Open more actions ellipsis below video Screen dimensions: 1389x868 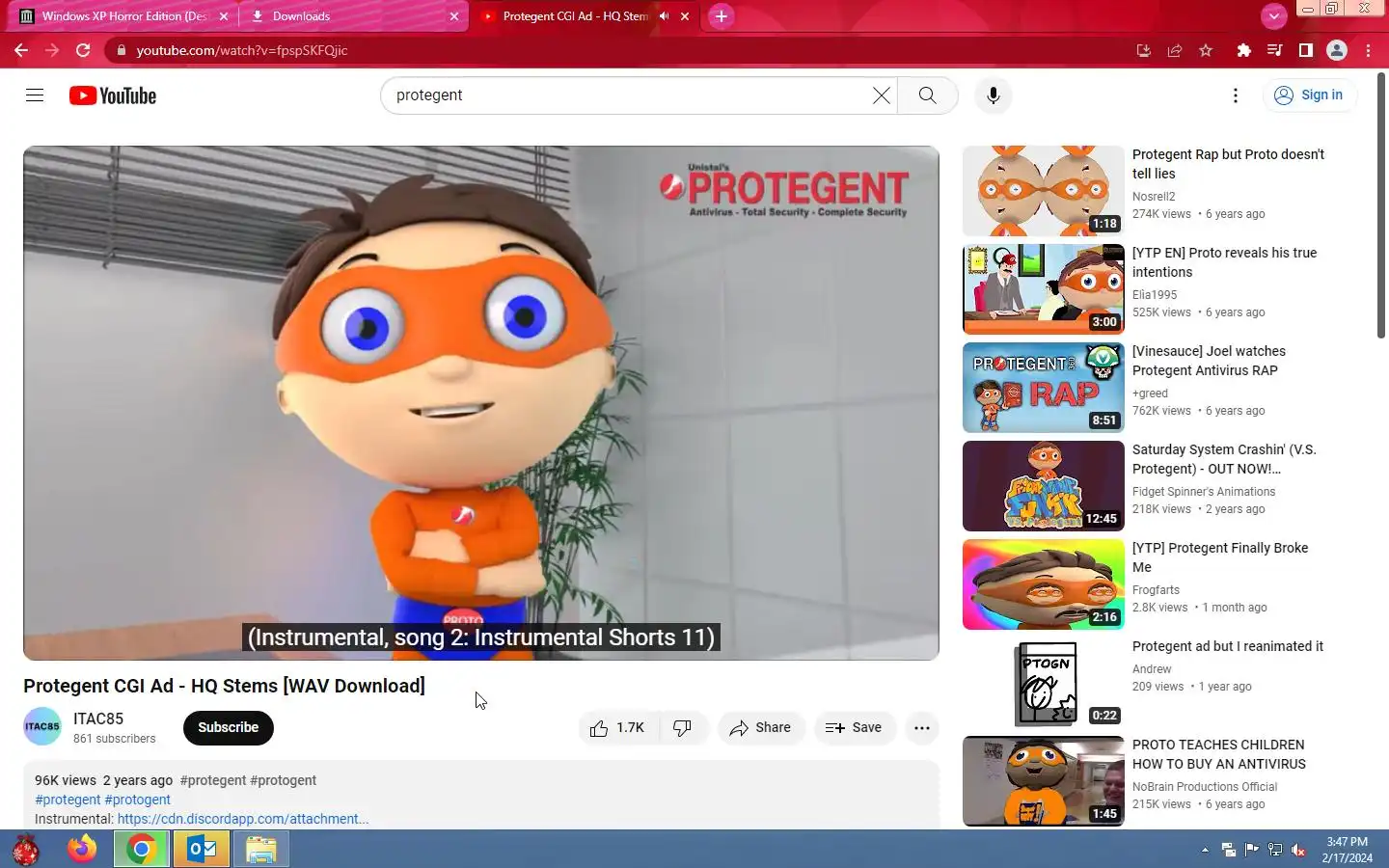[x=922, y=728]
